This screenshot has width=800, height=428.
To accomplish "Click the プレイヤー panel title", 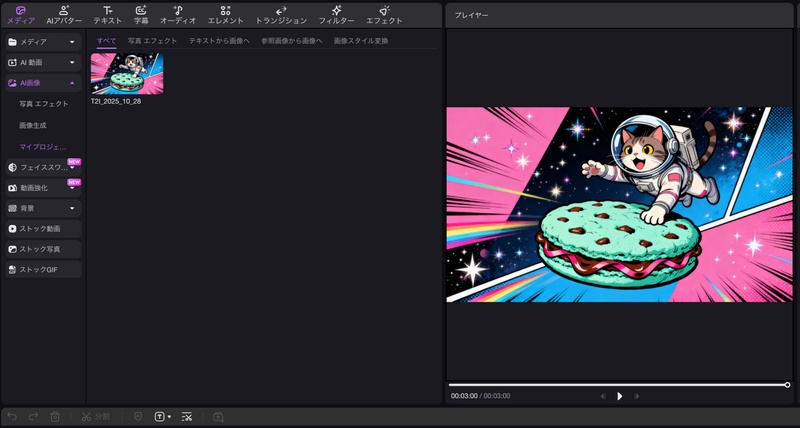I will (471, 15).
